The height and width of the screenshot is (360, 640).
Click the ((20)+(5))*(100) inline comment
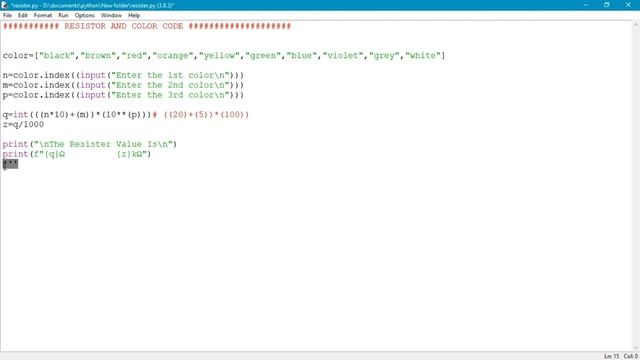coord(206,115)
